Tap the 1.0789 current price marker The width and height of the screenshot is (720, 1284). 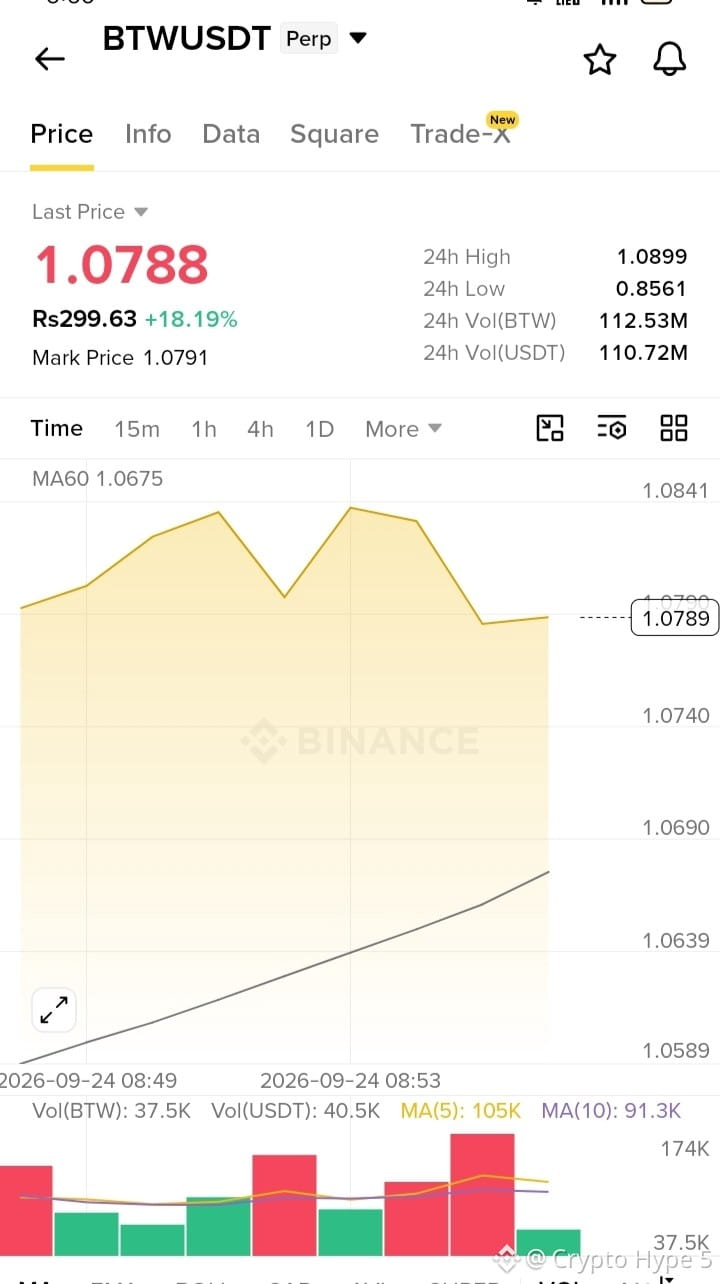pos(675,618)
